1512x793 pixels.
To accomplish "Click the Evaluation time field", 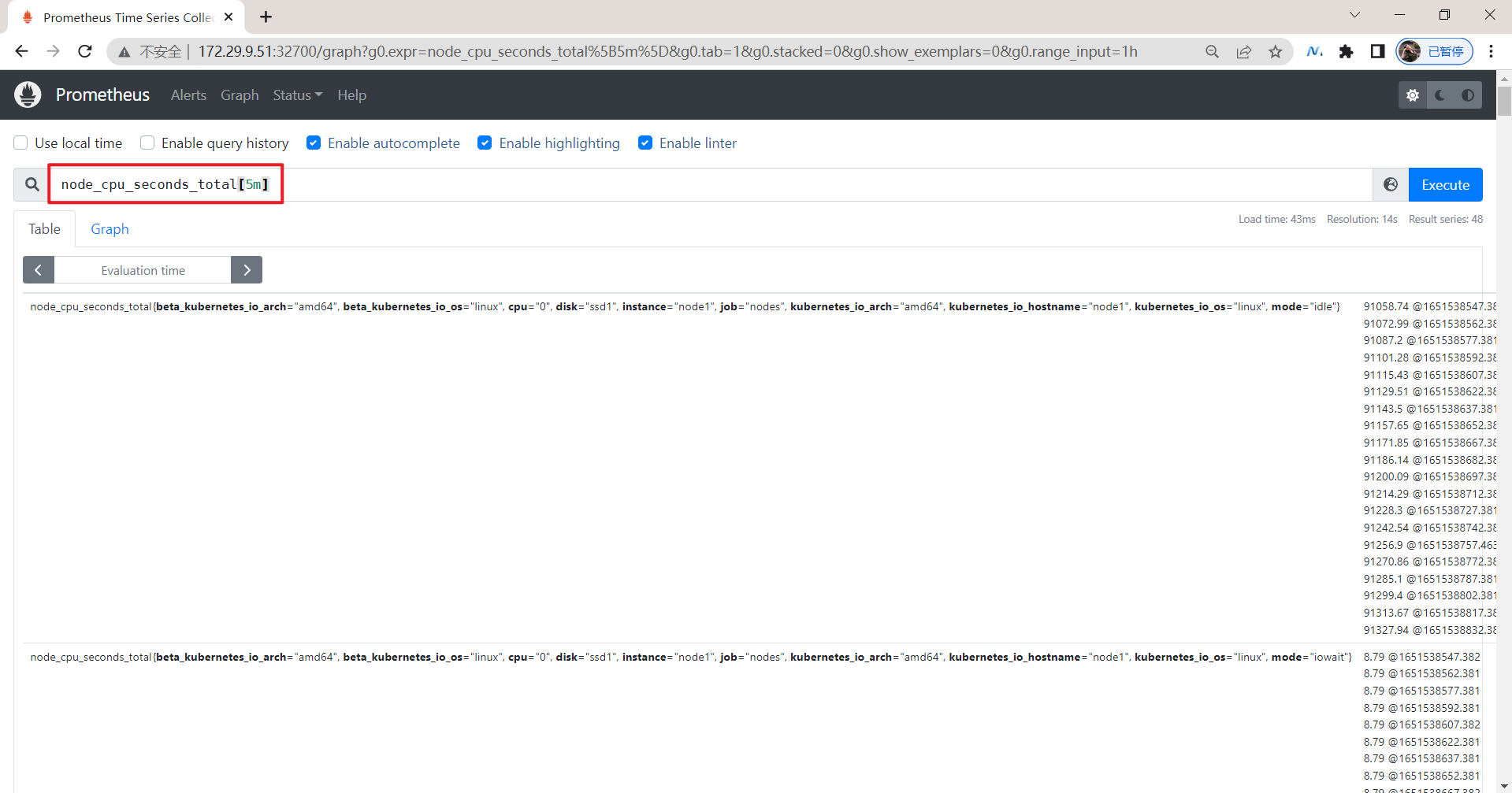I will coord(143,270).
